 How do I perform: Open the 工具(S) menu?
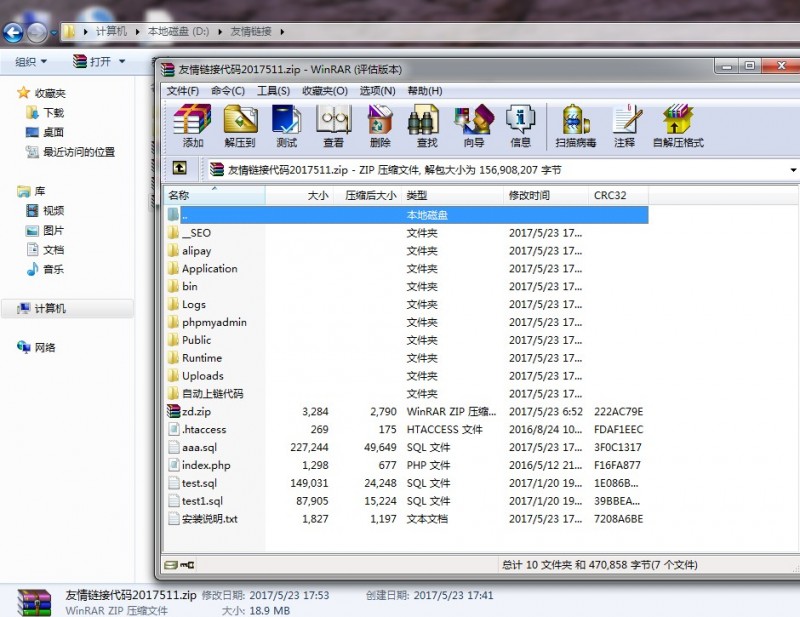[273, 91]
